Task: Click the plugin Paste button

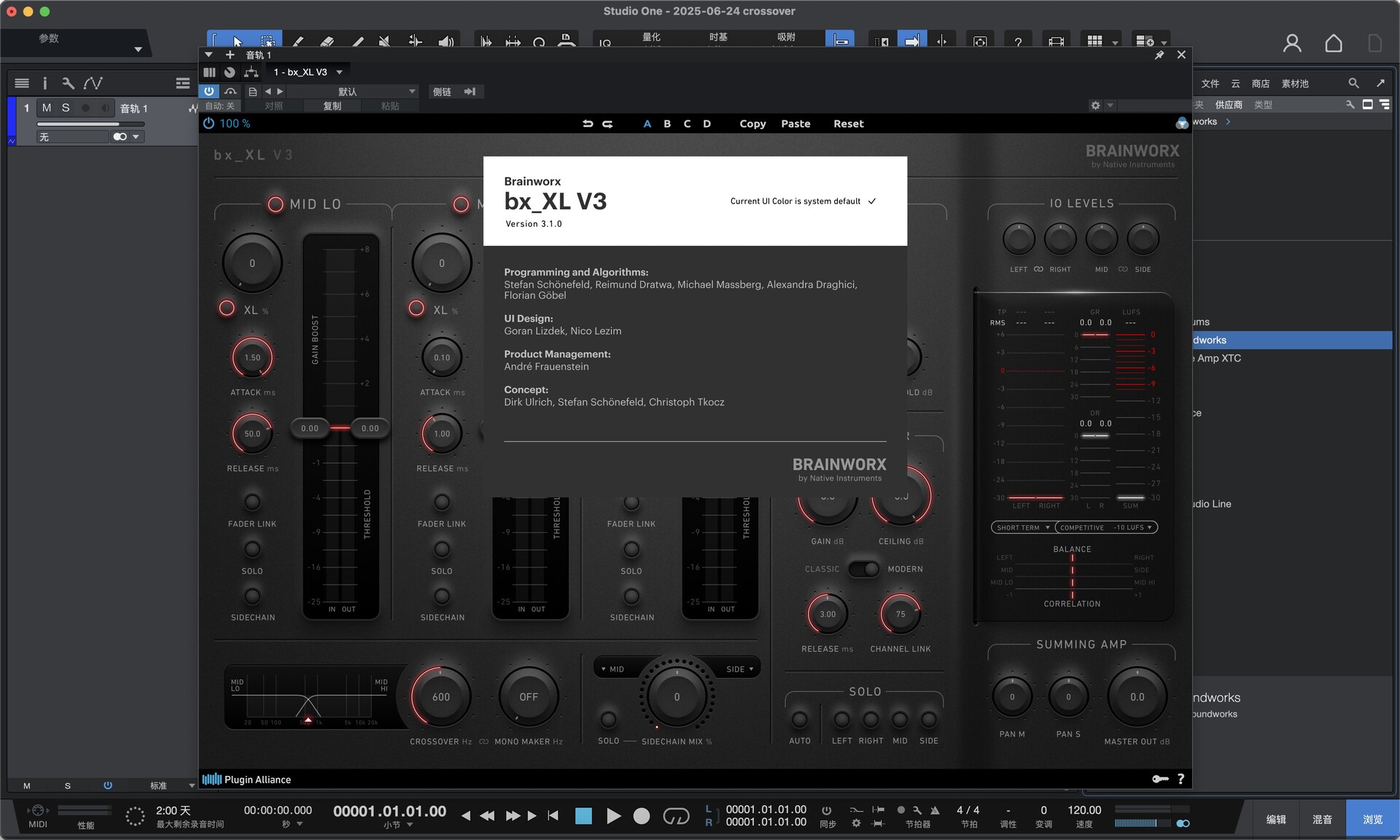Action: point(796,124)
